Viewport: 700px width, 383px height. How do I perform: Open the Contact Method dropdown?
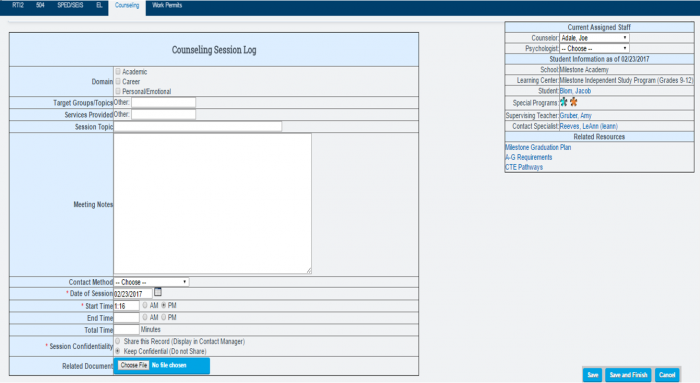point(151,282)
